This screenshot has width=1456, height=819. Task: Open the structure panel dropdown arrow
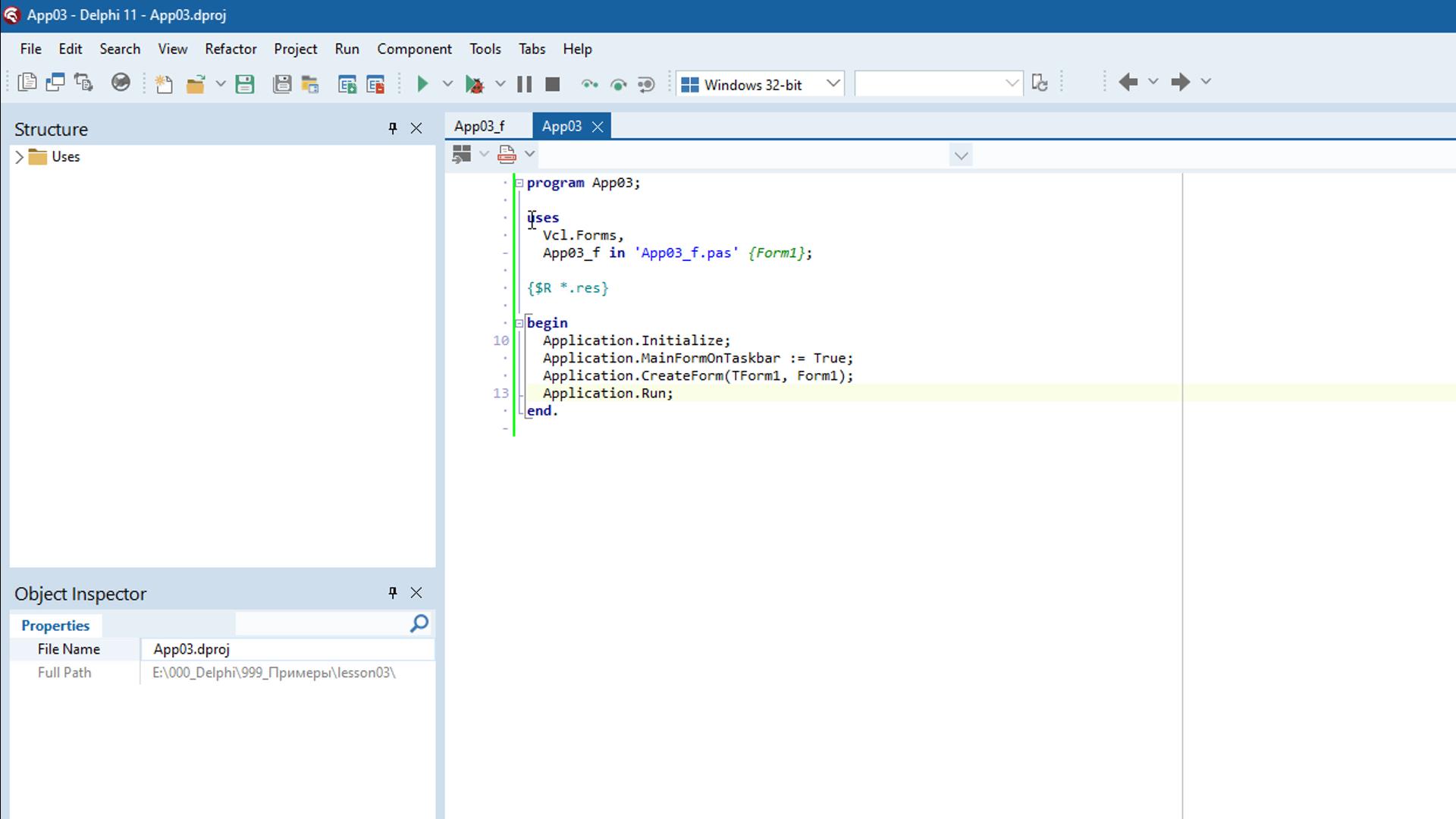click(x=20, y=157)
